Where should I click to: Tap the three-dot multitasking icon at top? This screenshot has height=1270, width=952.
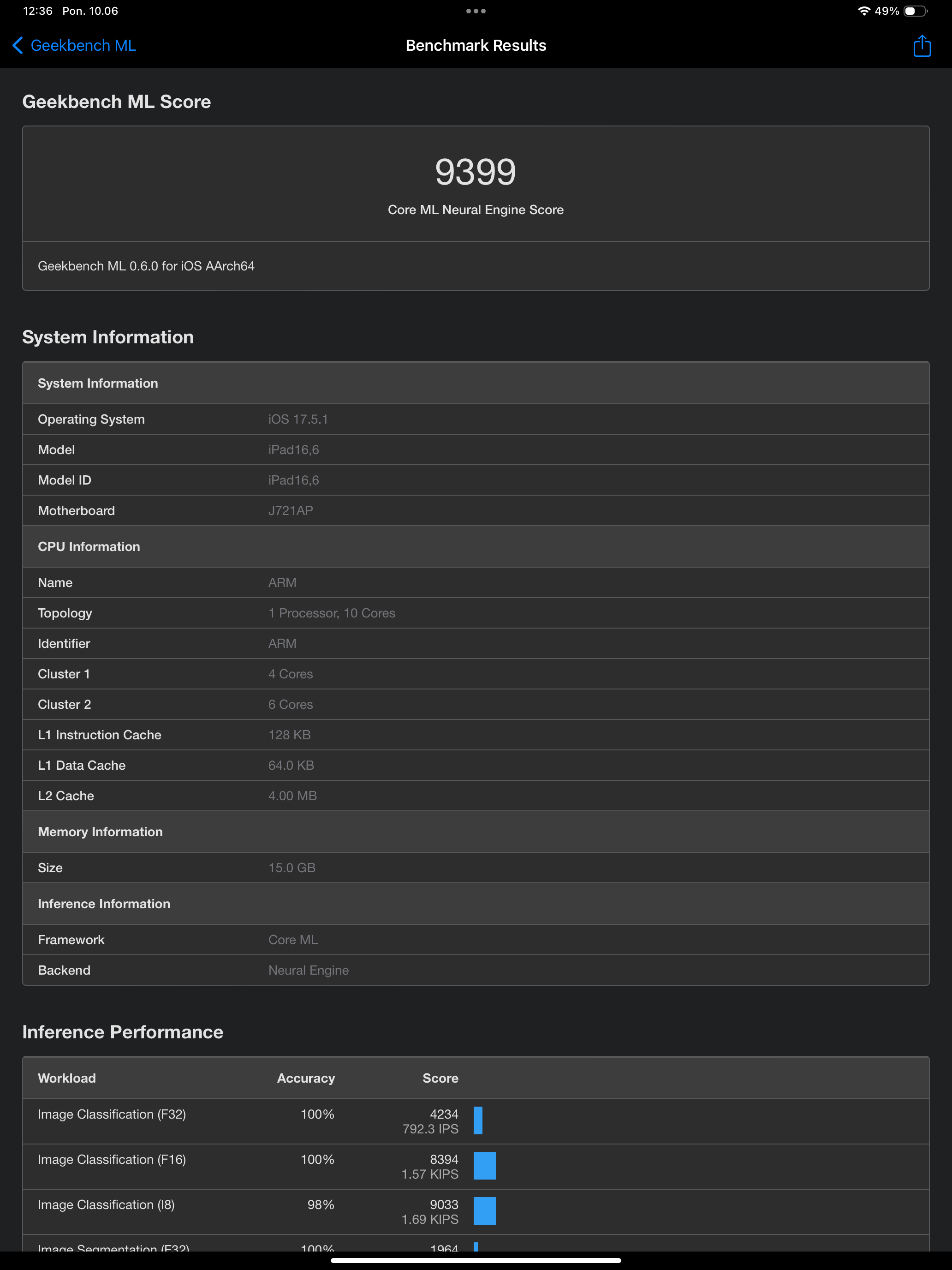click(476, 11)
